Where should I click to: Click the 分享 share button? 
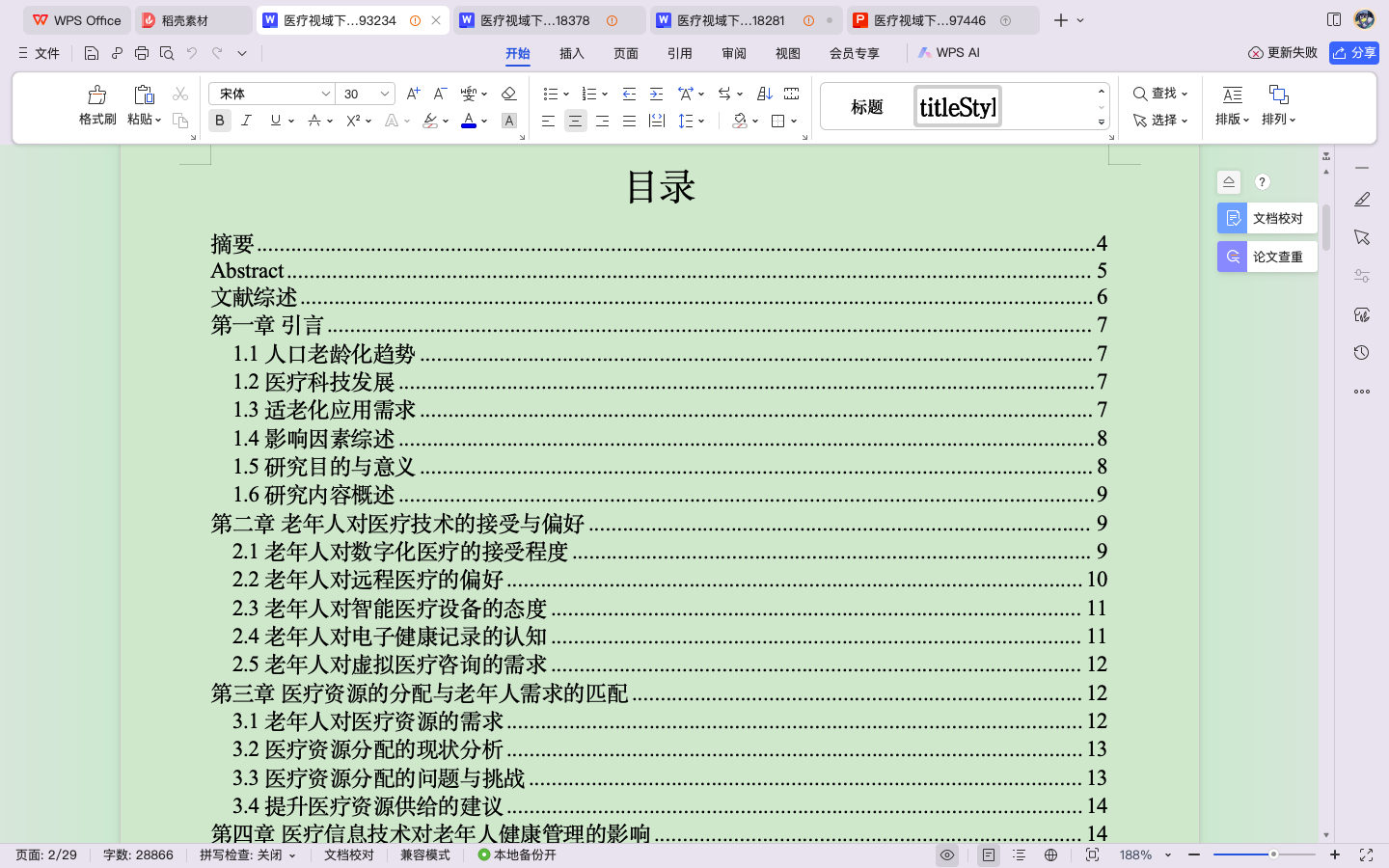1353,53
